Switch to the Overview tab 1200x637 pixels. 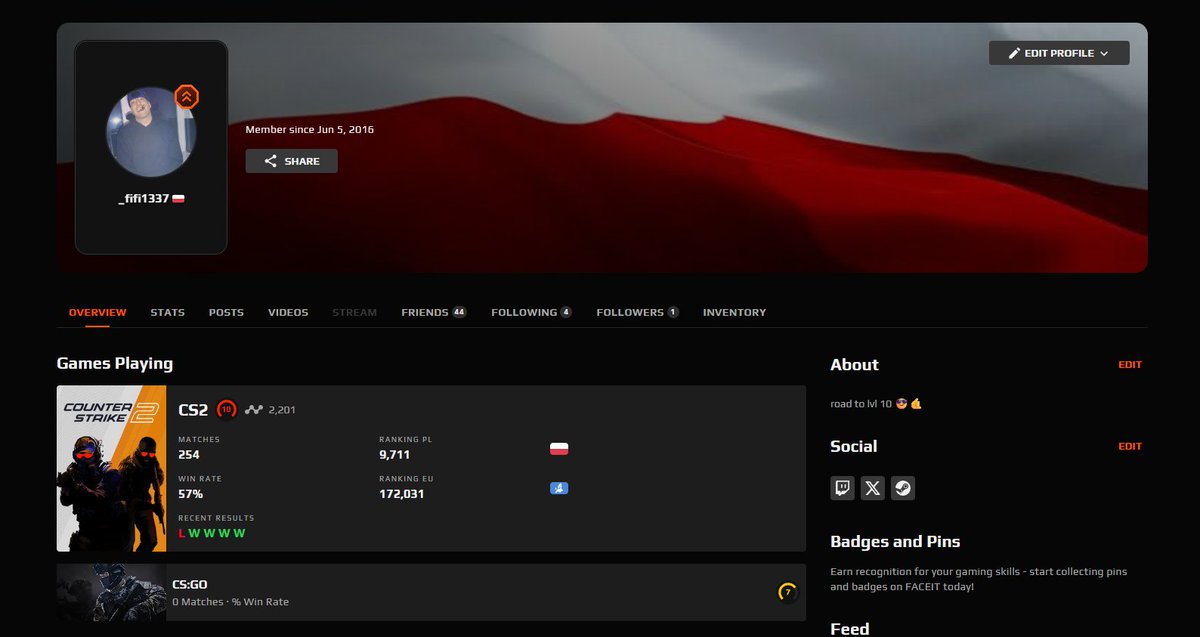[x=98, y=312]
